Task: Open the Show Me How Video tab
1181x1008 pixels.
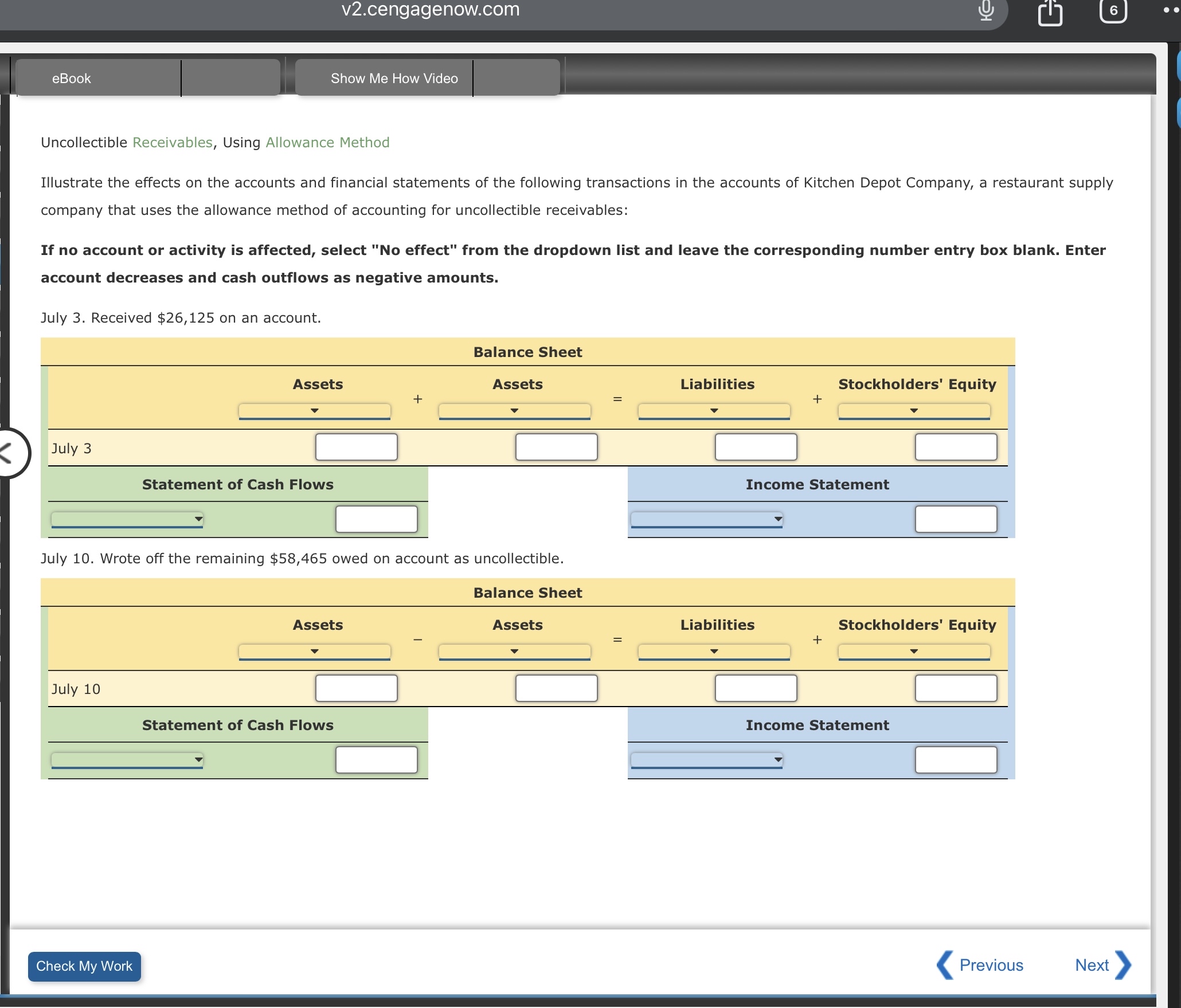Action: pos(394,79)
